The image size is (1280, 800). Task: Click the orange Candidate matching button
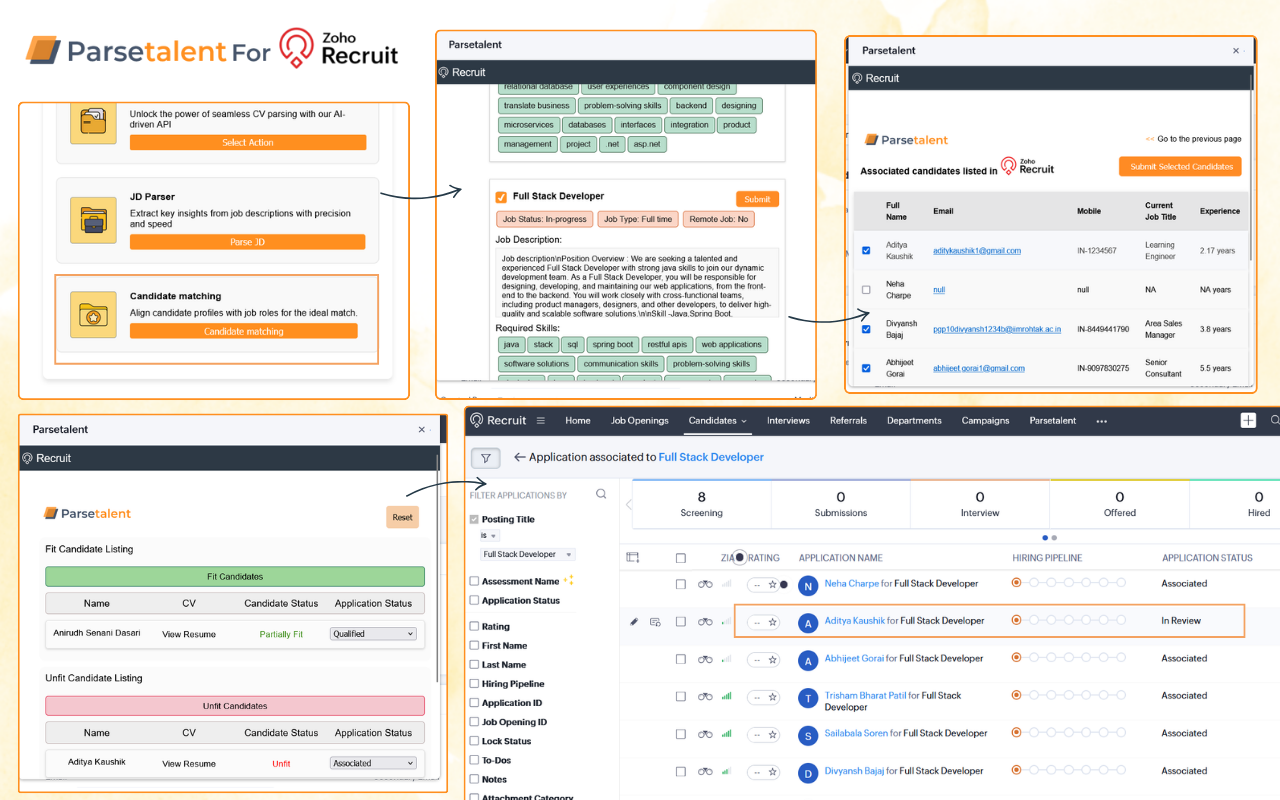pyautogui.click(x=244, y=331)
